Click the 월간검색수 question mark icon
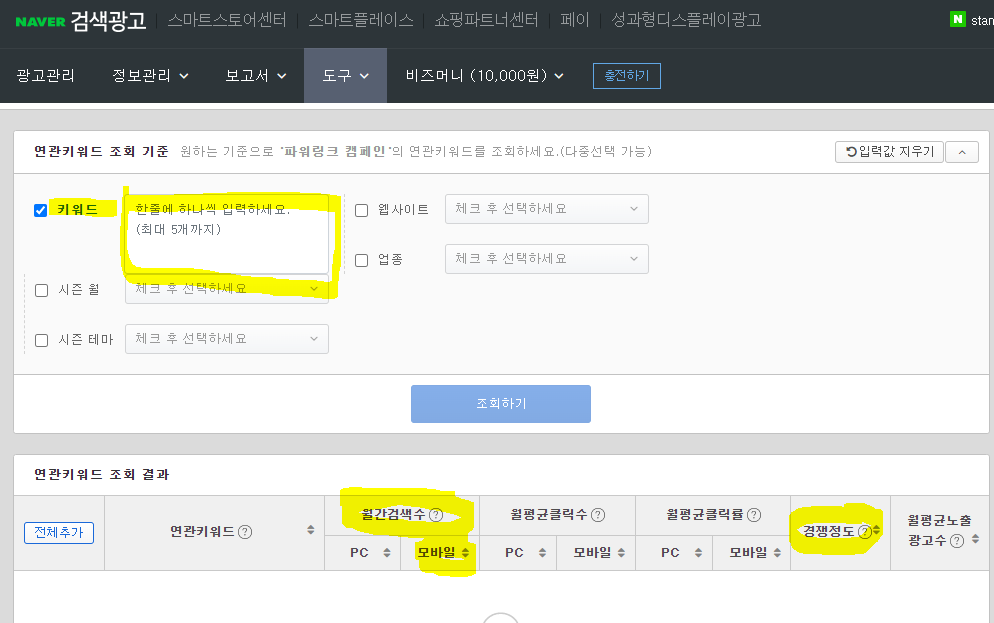Screen dimensions: 994x623 438,514
